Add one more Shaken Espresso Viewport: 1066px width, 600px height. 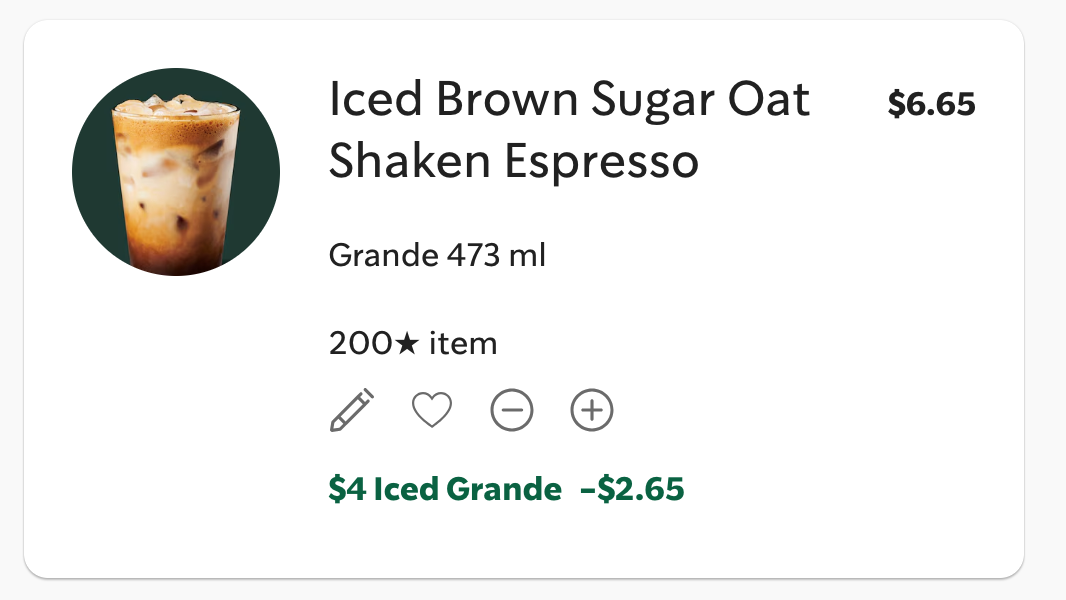coord(592,410)
